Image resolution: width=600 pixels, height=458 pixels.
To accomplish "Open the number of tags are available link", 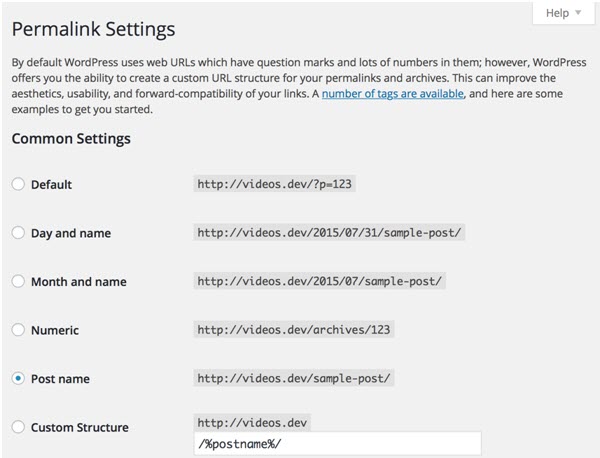I will 393,94.
